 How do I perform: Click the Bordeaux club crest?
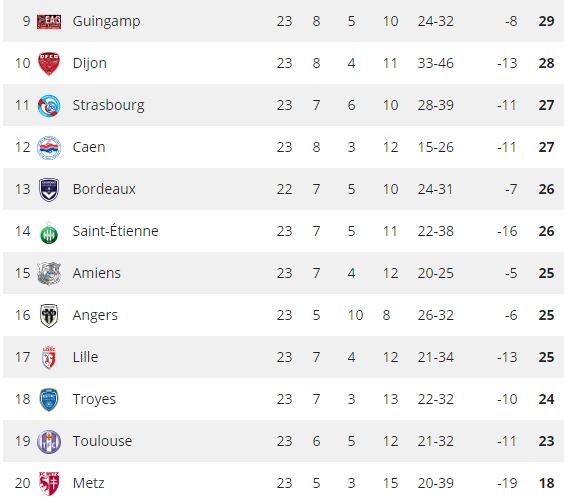pos(49,190)
